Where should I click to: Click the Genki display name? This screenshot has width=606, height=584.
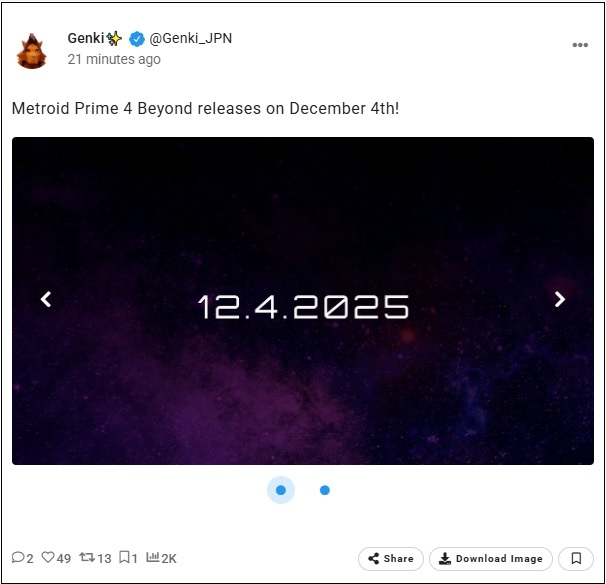tap(86, 38)
